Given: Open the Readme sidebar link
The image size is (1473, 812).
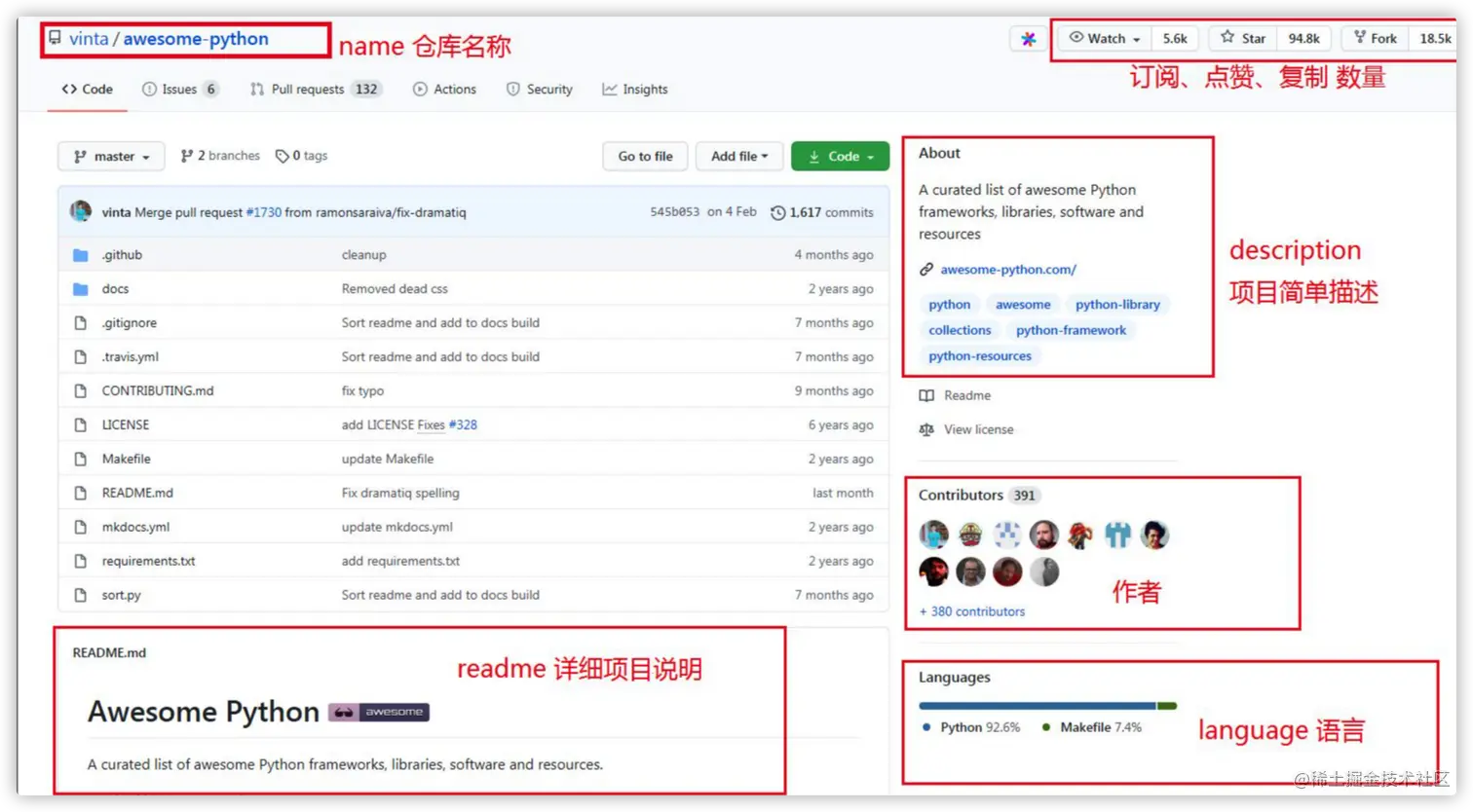Looking at the screenshot, I should (955, 395).
